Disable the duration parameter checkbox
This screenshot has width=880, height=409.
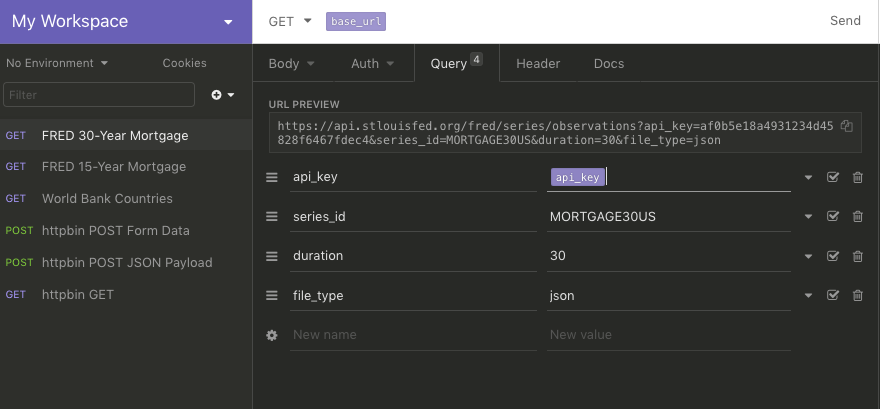coord(833,256)
